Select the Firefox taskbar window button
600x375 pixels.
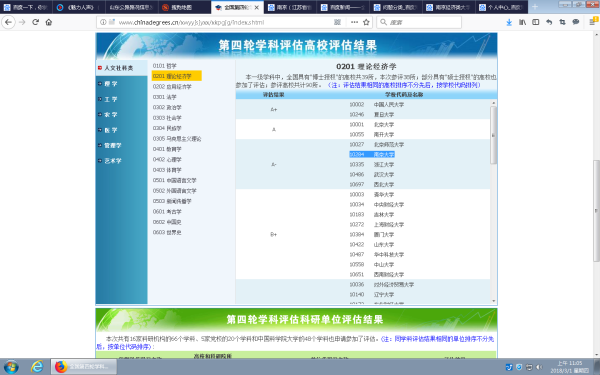click(84, 367)
